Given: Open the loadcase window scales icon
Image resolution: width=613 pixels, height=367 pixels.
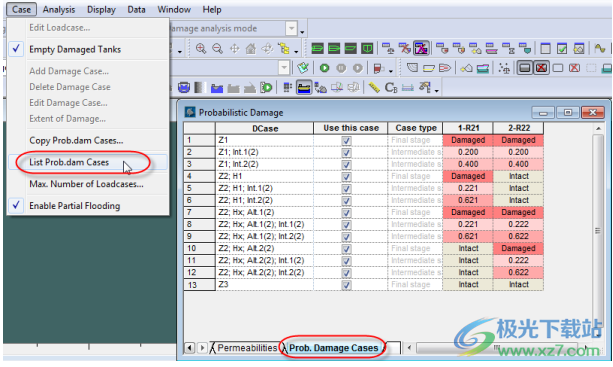Looking at the screenshot, I should 388,48.
